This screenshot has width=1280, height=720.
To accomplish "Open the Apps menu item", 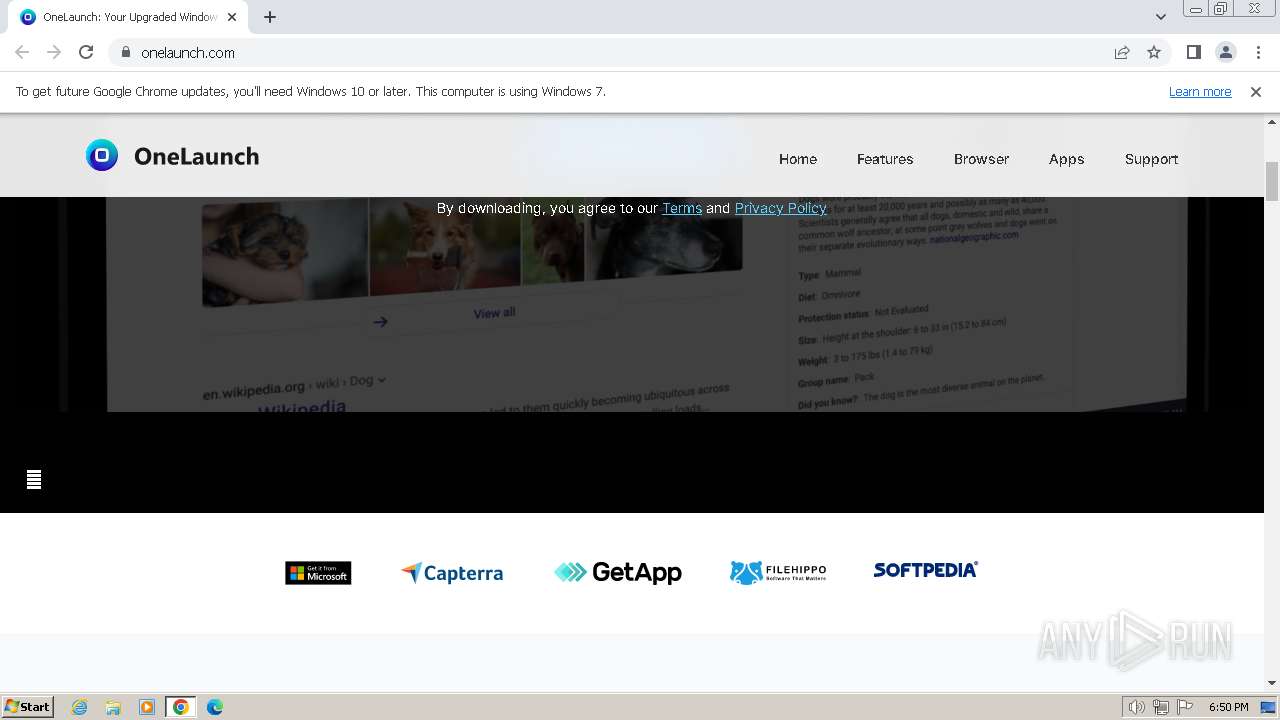I will point(1066,159).
